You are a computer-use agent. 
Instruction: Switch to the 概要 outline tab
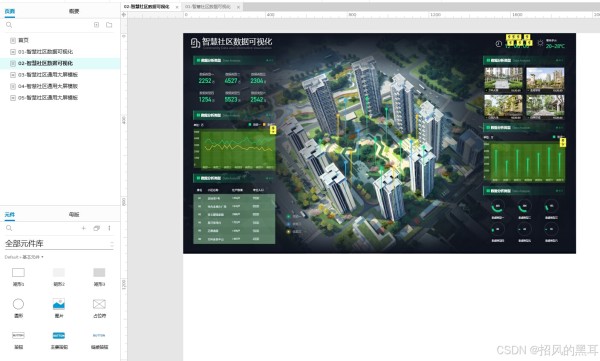tap(74, 11)
